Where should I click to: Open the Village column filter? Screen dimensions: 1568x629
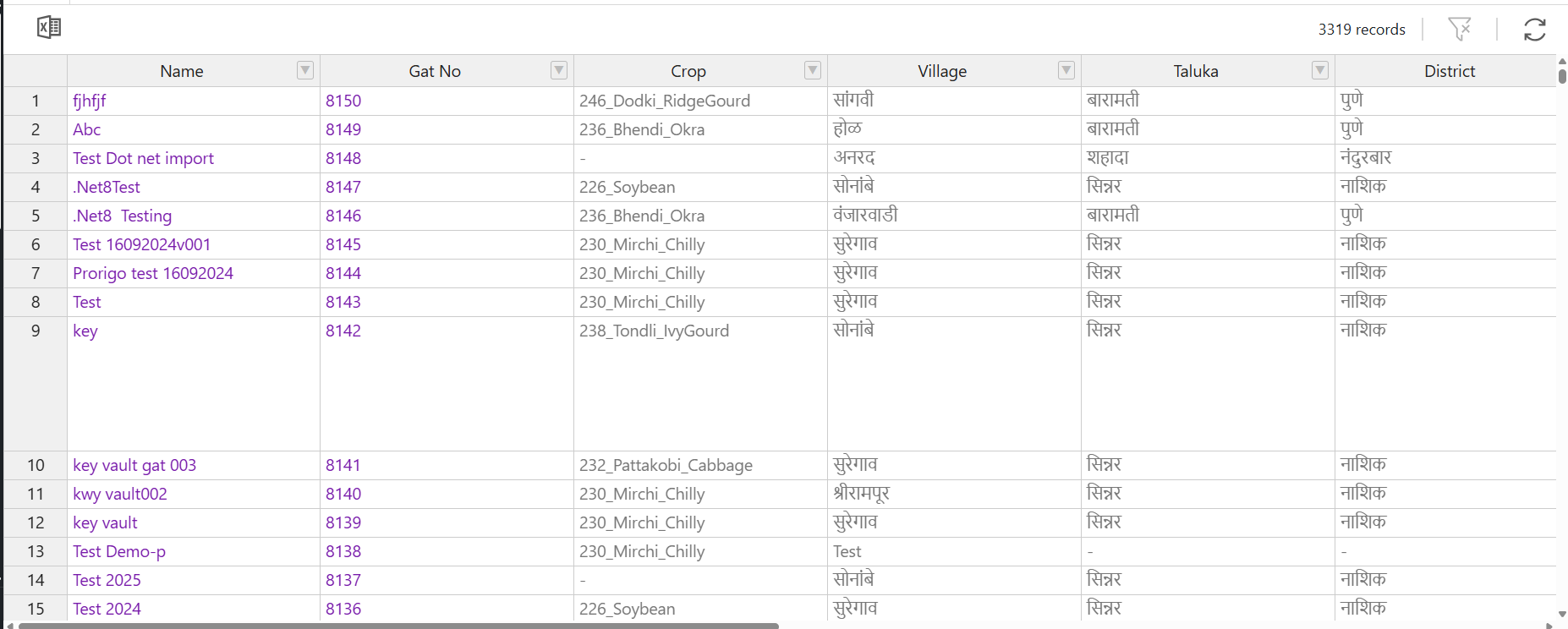1065,70
